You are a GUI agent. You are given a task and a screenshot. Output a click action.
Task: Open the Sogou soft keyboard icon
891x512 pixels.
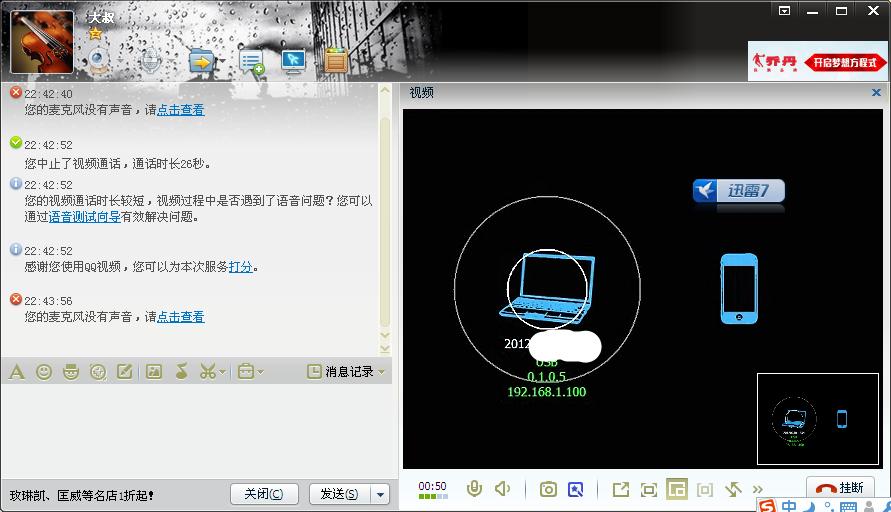pyautogui.click(x=848, y=506)
